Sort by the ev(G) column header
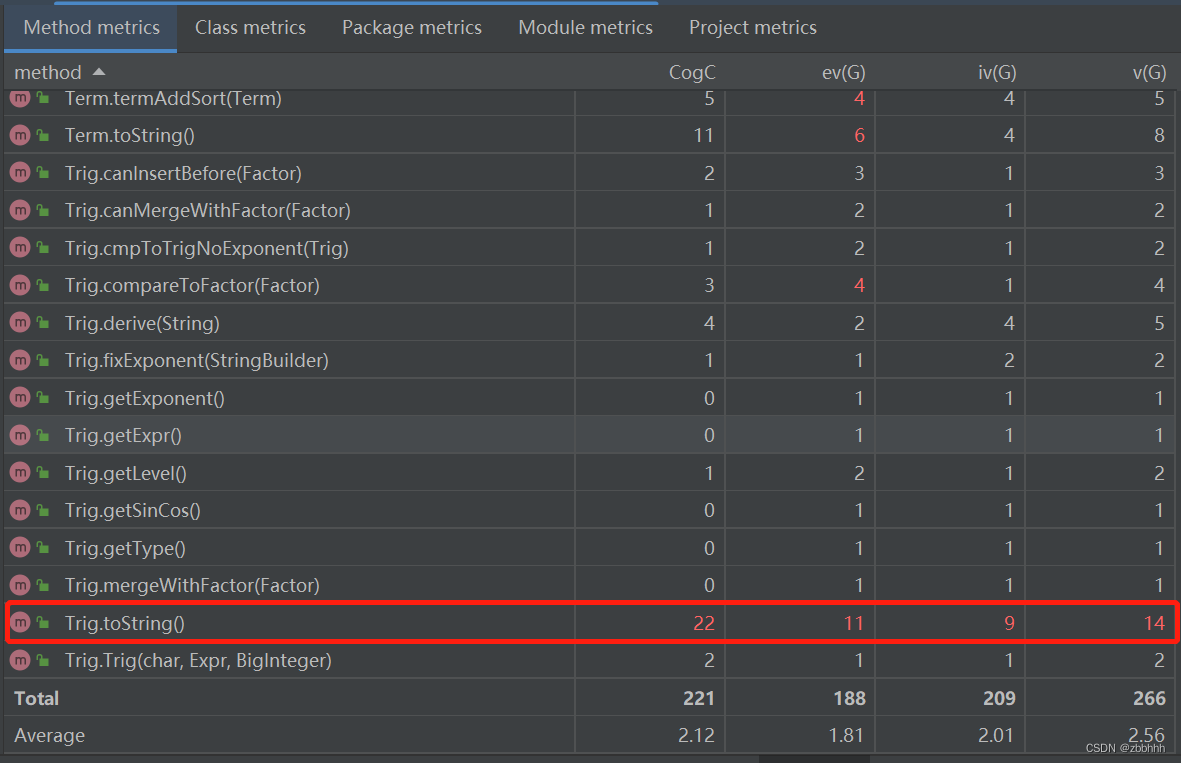This screenshot has height=763, width=1181. 844,72
